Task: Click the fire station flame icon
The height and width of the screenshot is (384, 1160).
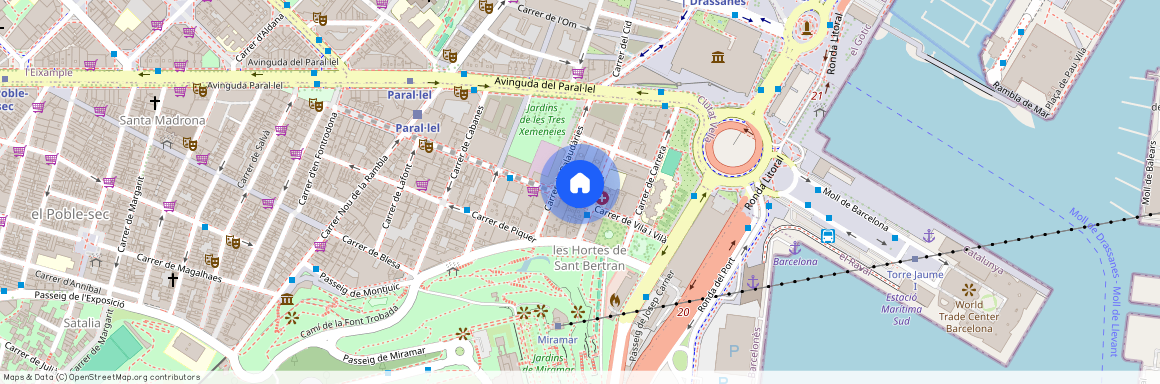Action: coord(614,300)
